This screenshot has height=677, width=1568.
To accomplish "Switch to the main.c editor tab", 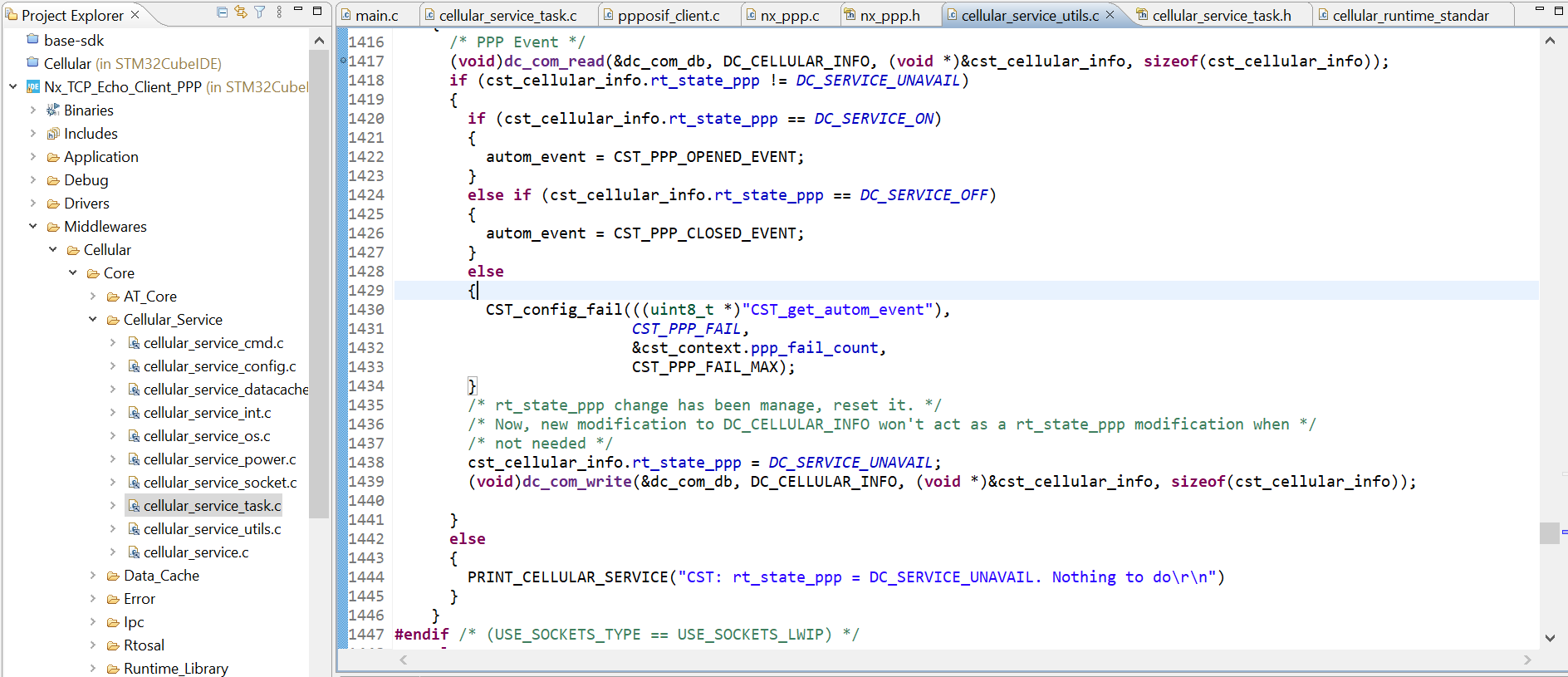I will 377,15.
